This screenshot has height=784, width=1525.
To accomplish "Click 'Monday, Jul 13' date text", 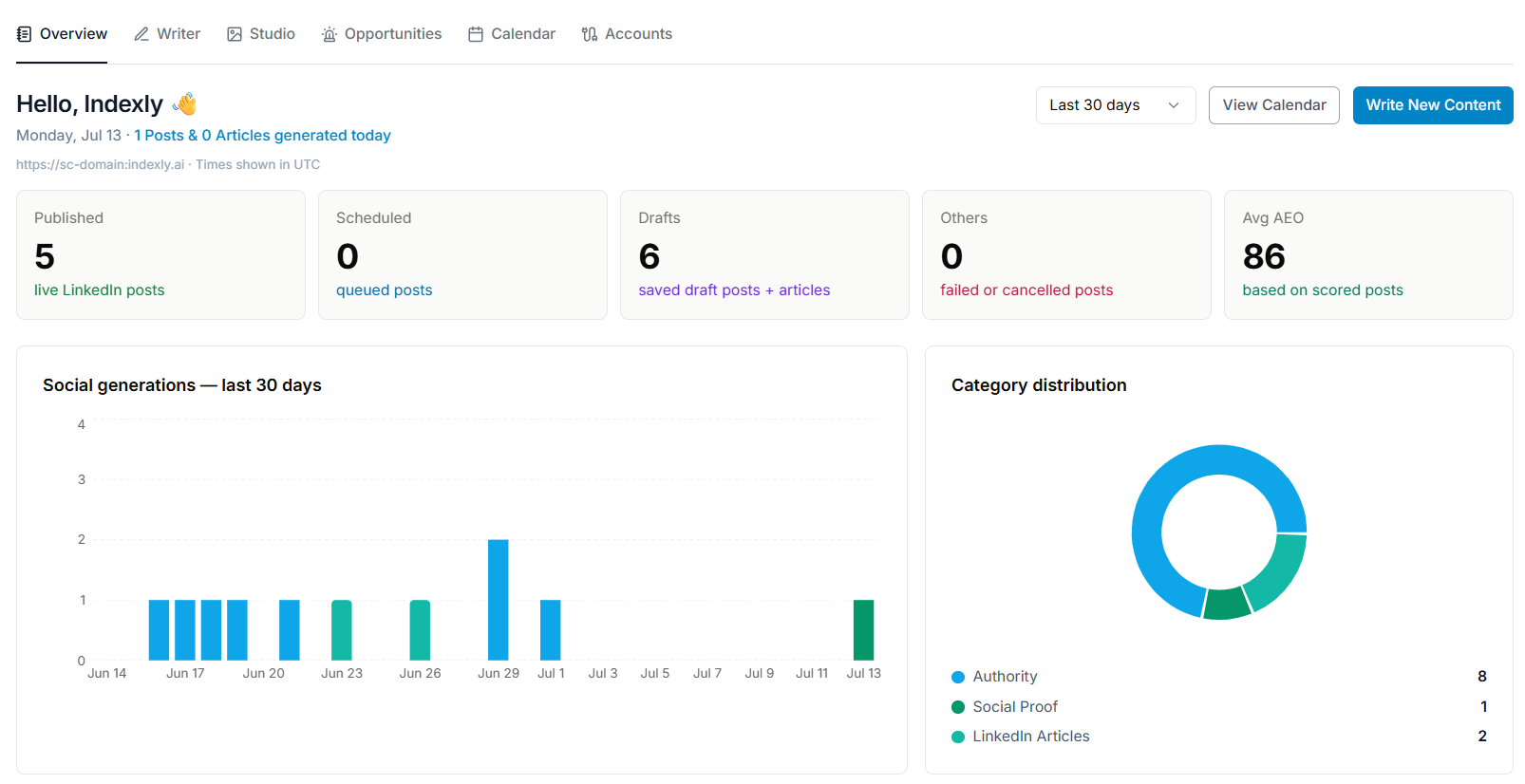I will point(68,136).
